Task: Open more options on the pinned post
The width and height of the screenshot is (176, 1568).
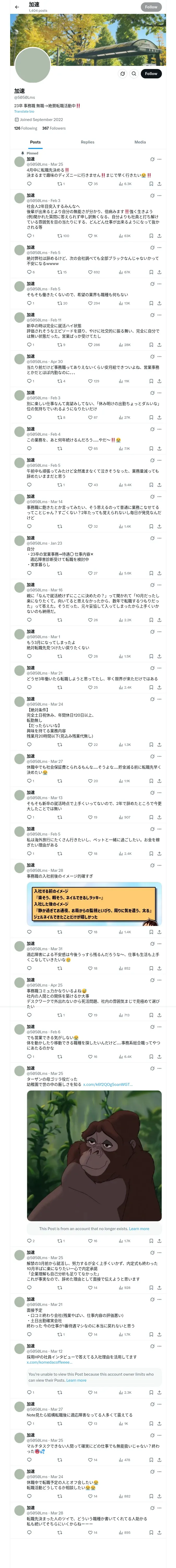Action: 160,159
